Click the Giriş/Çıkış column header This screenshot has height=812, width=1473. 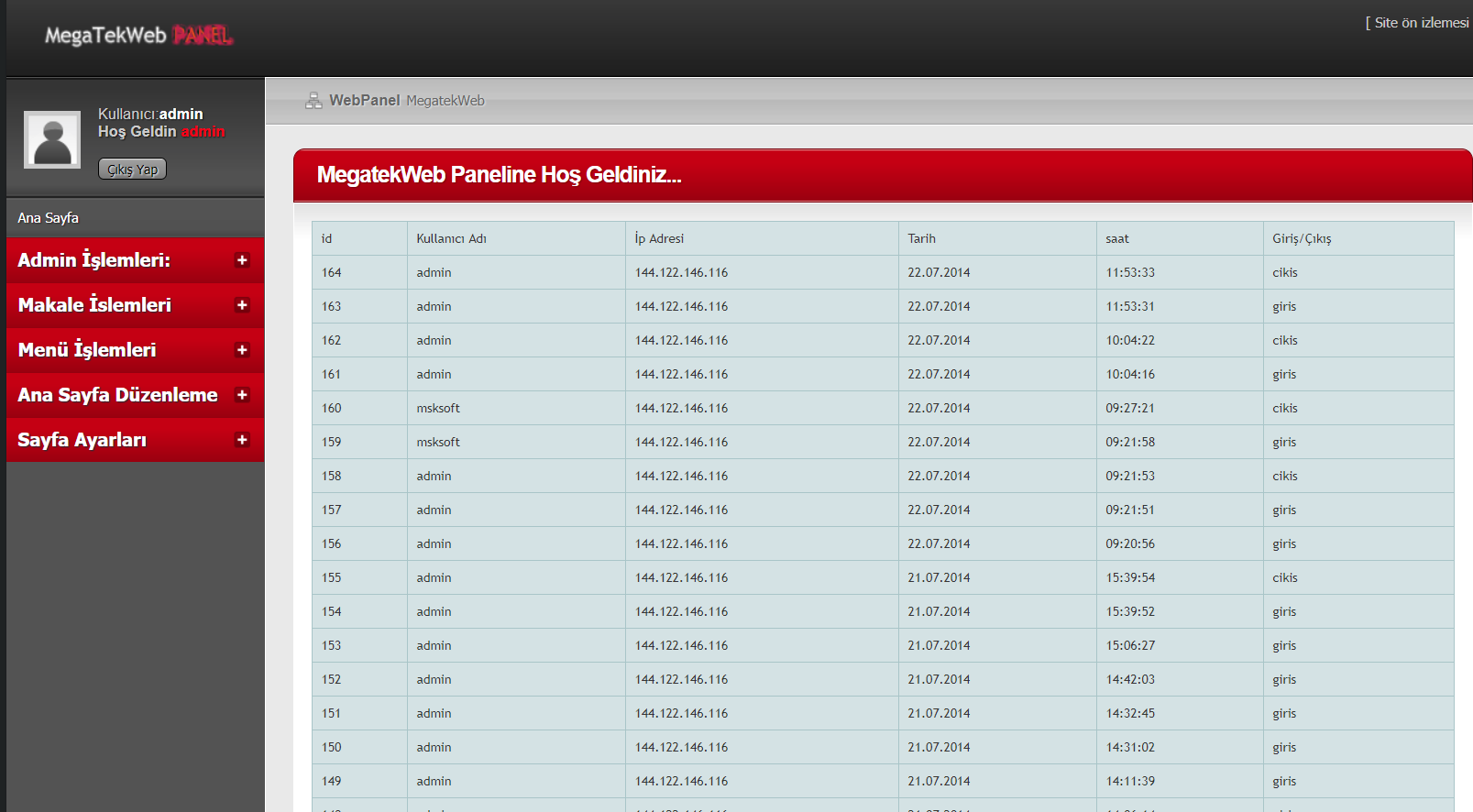[1302, 238]
